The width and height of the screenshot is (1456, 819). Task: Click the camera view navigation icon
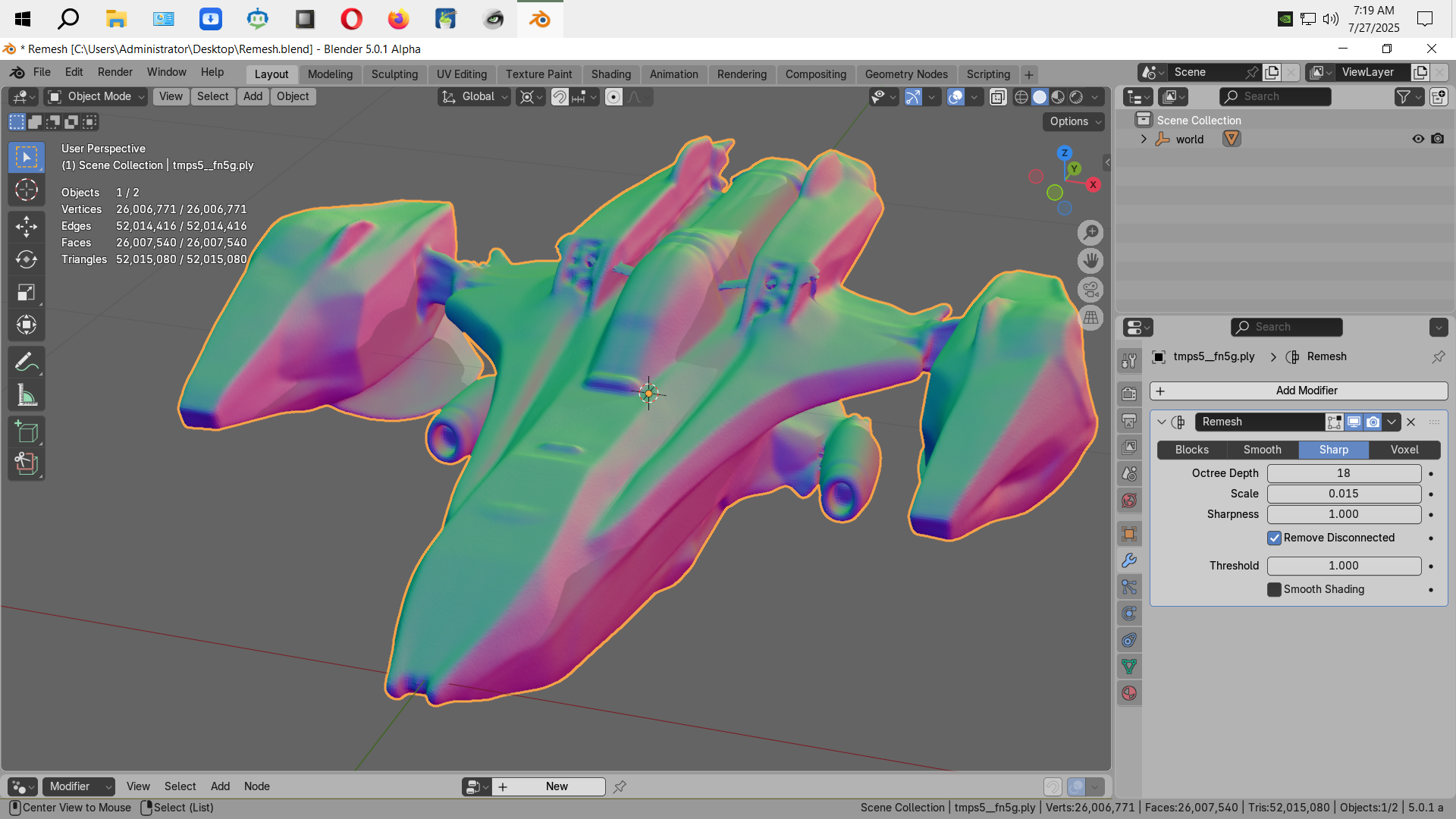click(x=1090, y=290)
